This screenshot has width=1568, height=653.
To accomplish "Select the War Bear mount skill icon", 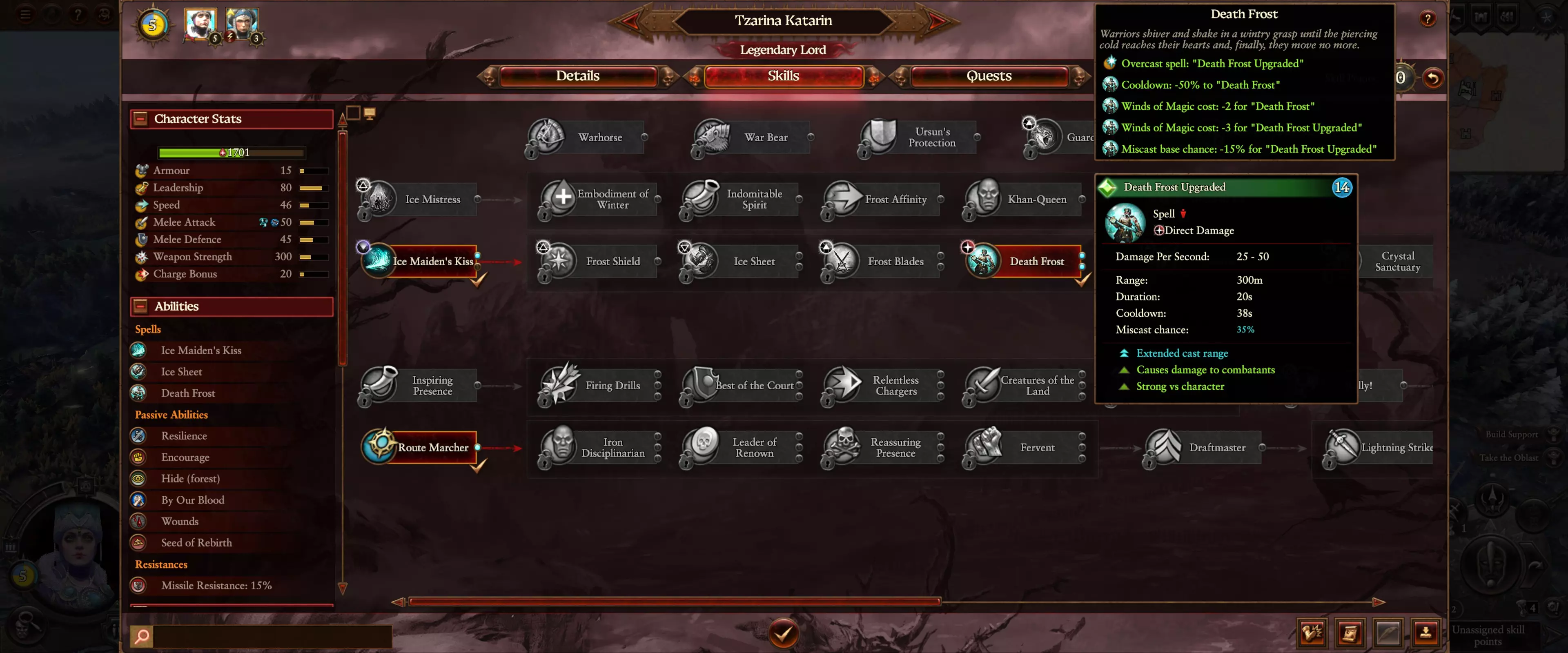I will tap(712, 136).
